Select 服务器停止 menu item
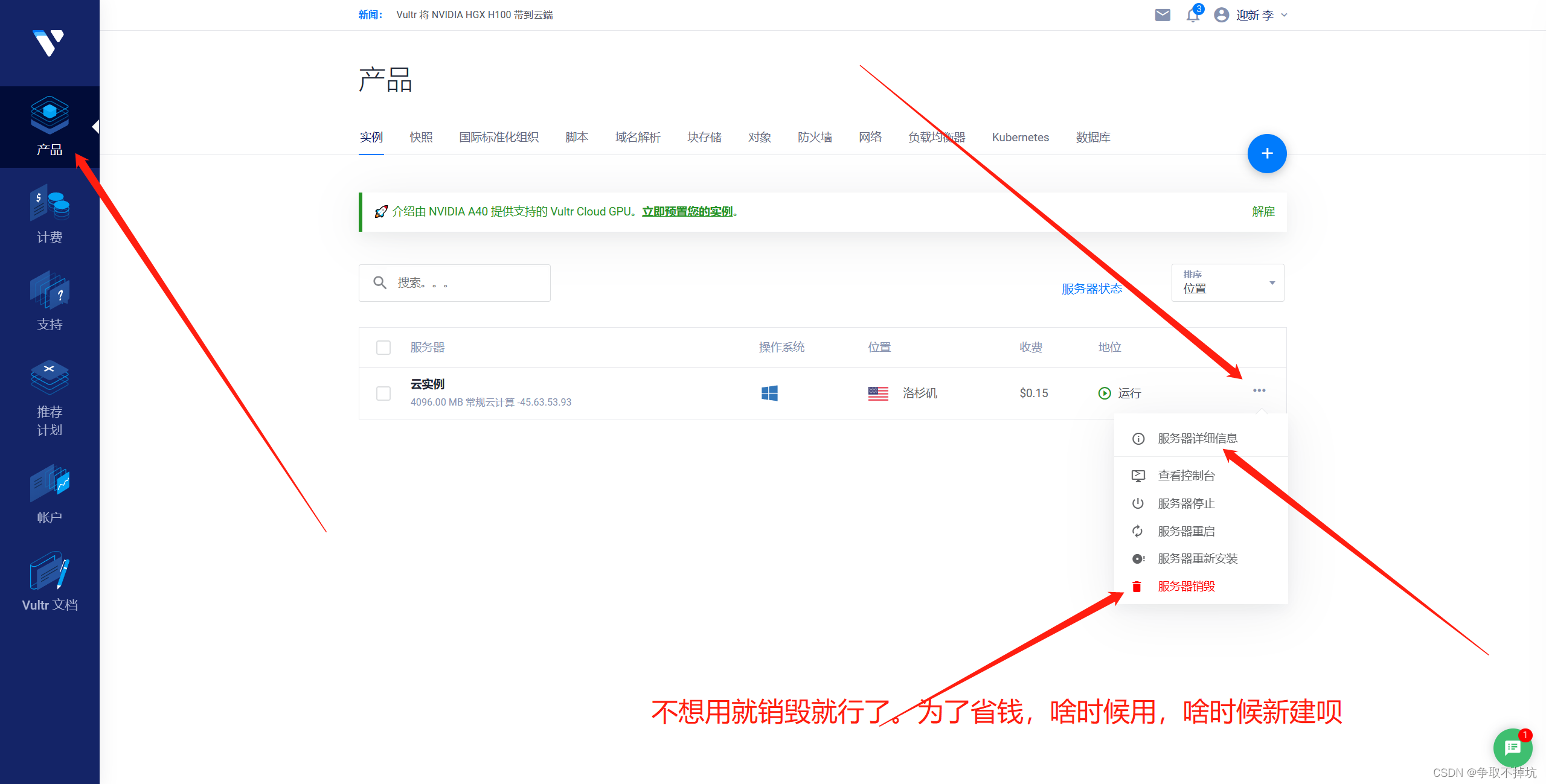This screenshot has height=784, width=1546. (x=1201, y=503)
